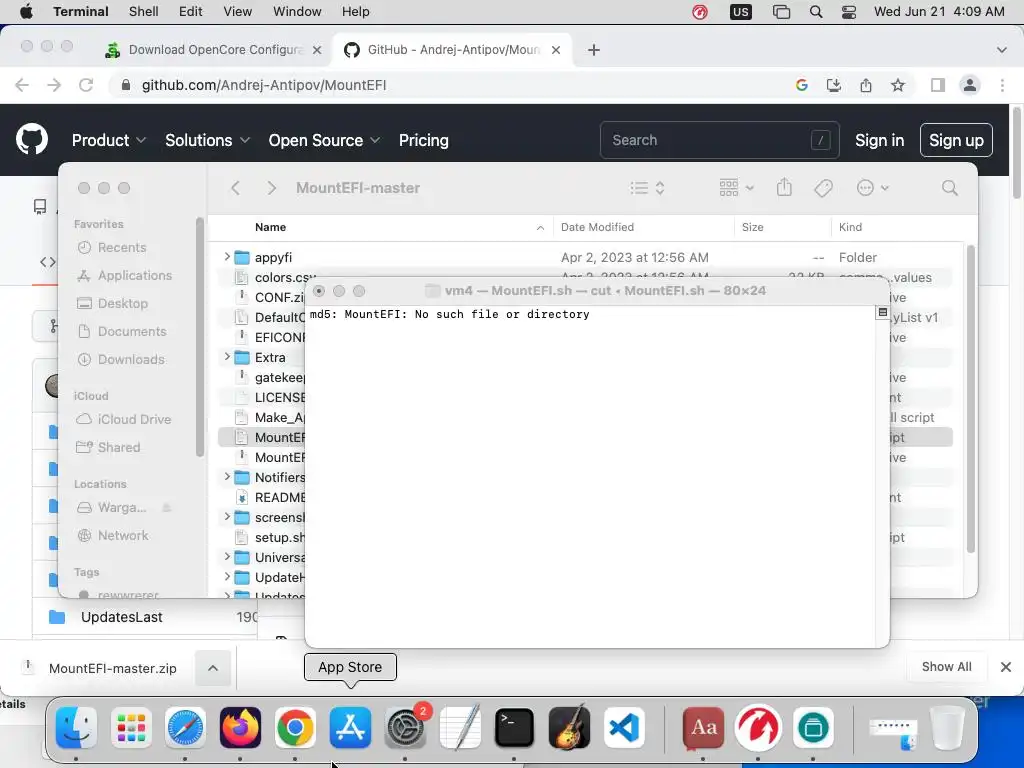Image resolution: width=1024 pixels, height=768 pixels.
Task: Open Chrome's install/download page icon
Action: [834, 85]
